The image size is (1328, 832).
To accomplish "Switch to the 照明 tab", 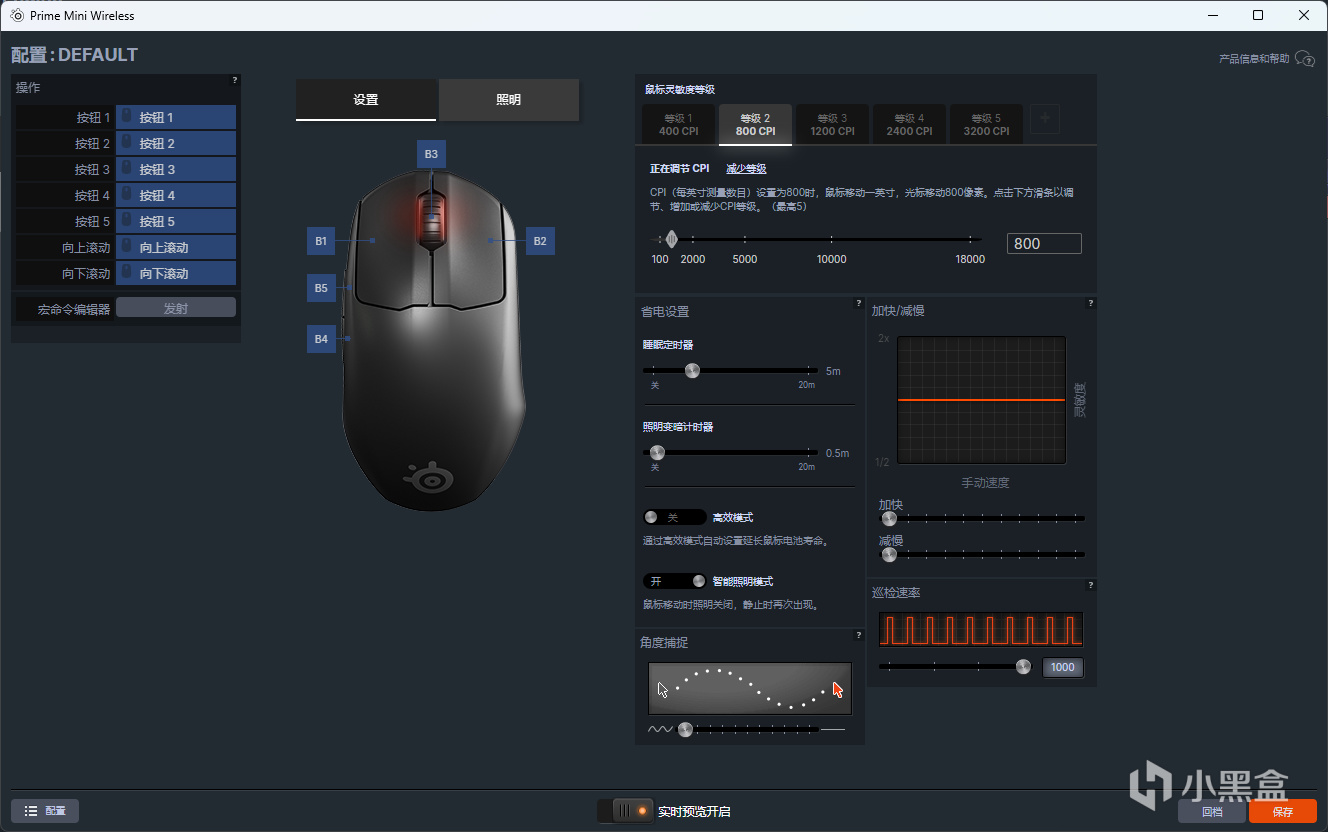I will 509,100.
